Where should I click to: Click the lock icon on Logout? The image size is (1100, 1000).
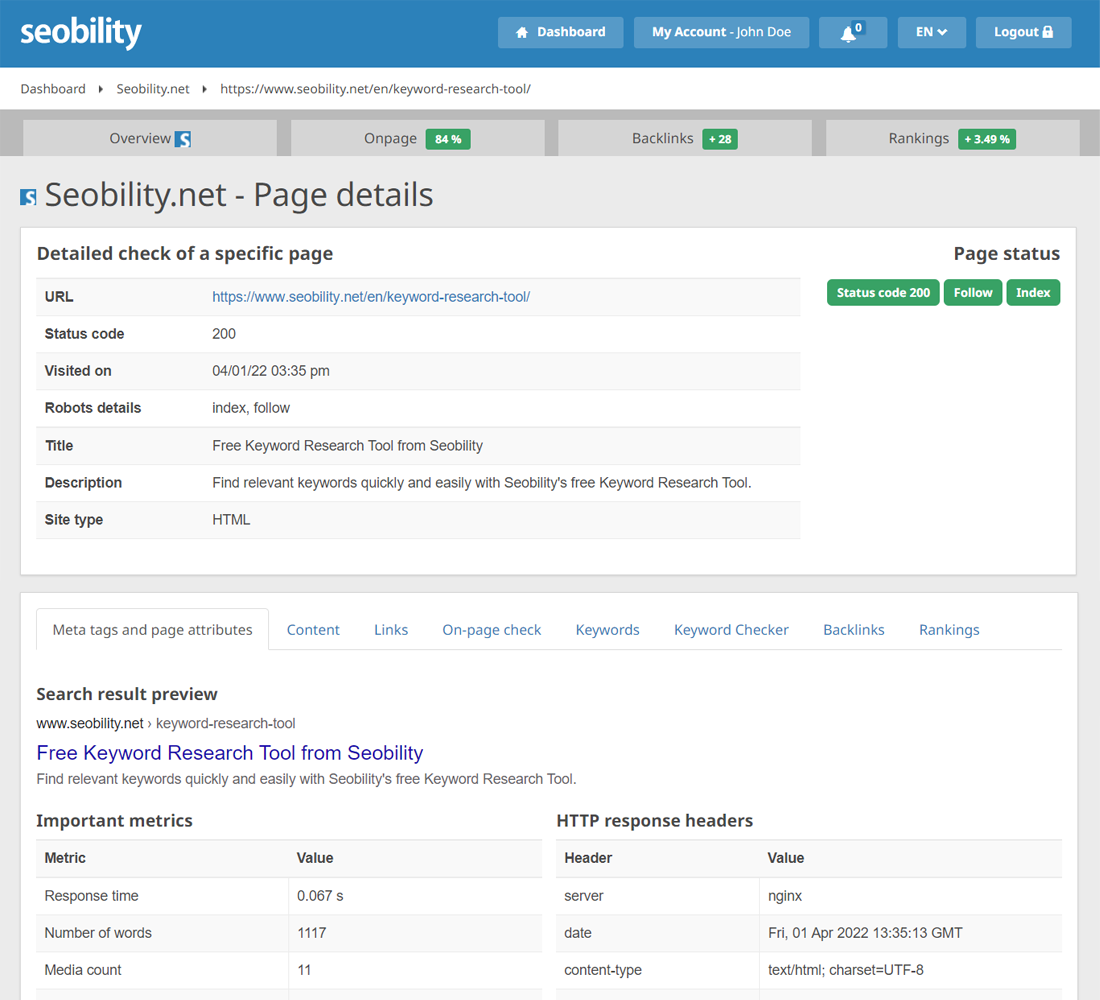(1047, 32)
